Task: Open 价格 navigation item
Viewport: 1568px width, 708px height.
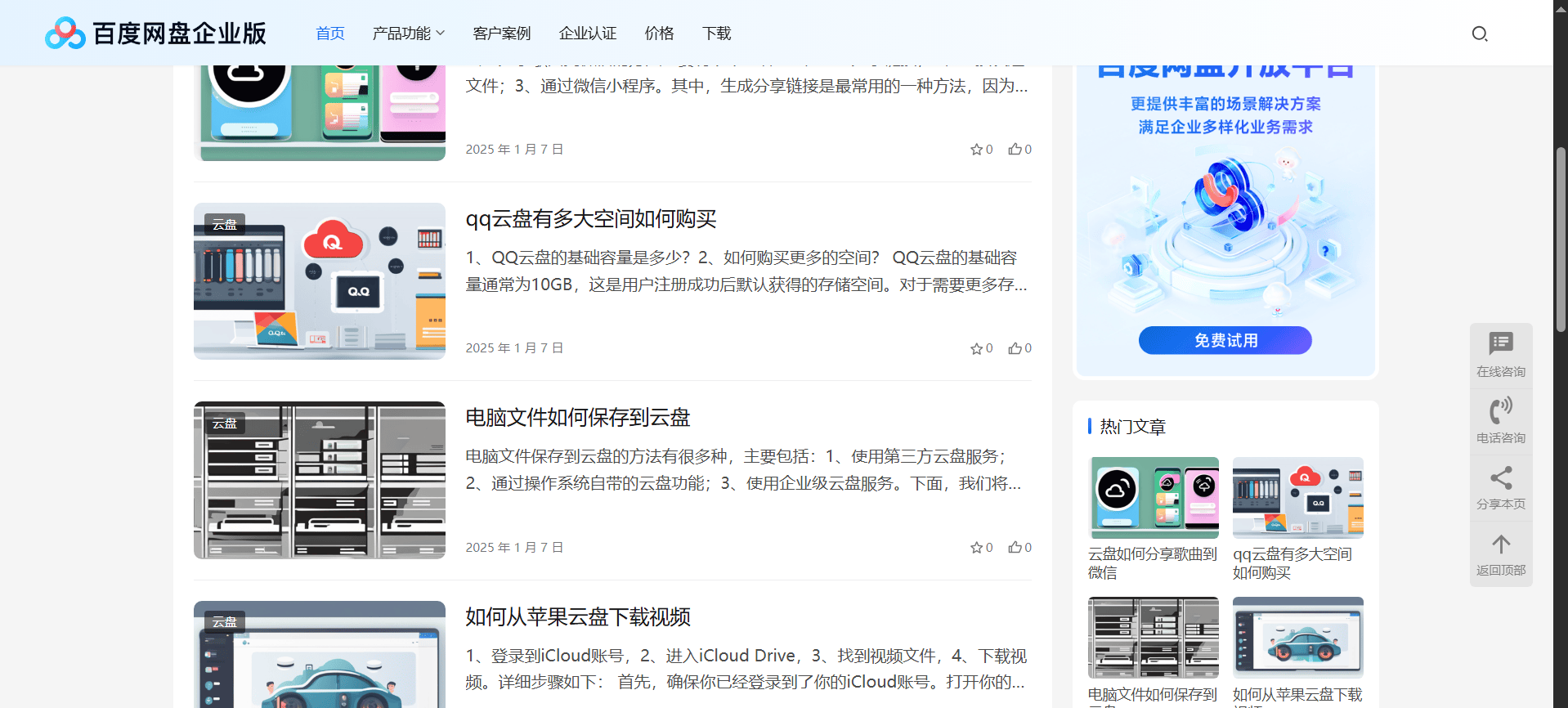Action: pyautogui.click(x=660, y=34)
